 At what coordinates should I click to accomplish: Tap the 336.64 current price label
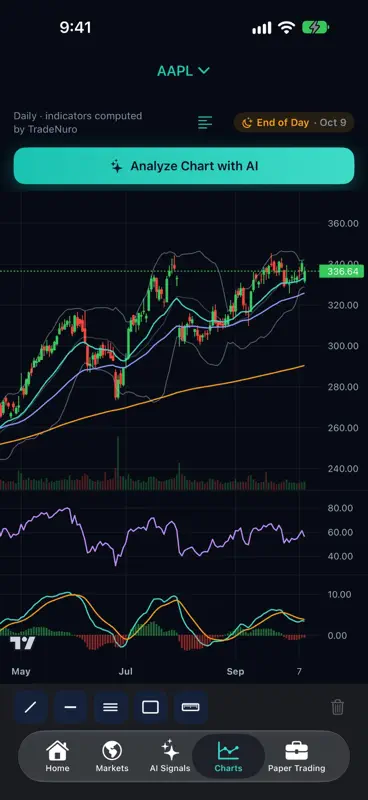click(342, 271)
